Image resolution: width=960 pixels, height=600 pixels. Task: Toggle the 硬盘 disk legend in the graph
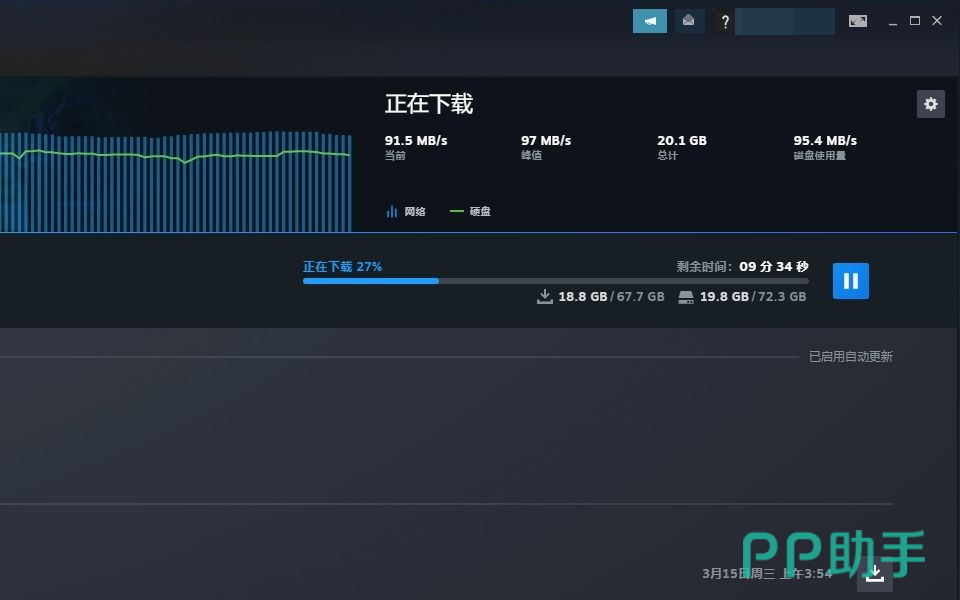click(x=471, y=212)
